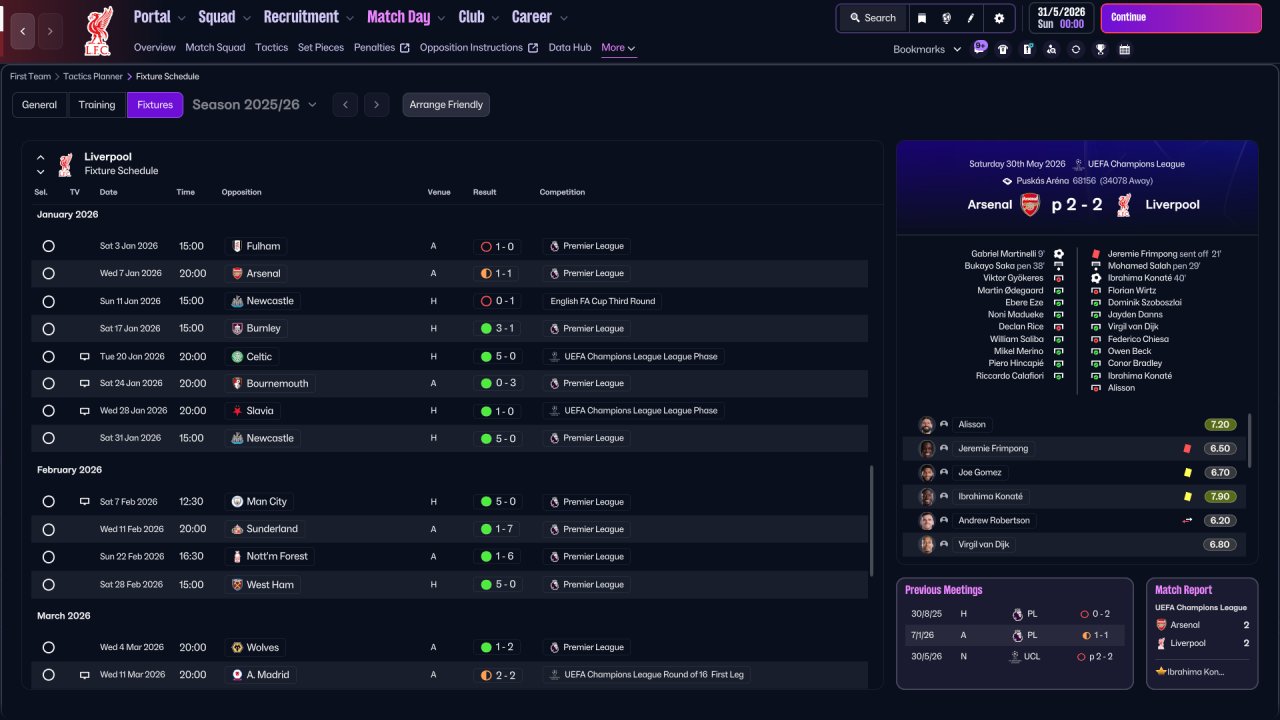Go to next season with right arrow
1280x720 pixels.
point(376,105)
